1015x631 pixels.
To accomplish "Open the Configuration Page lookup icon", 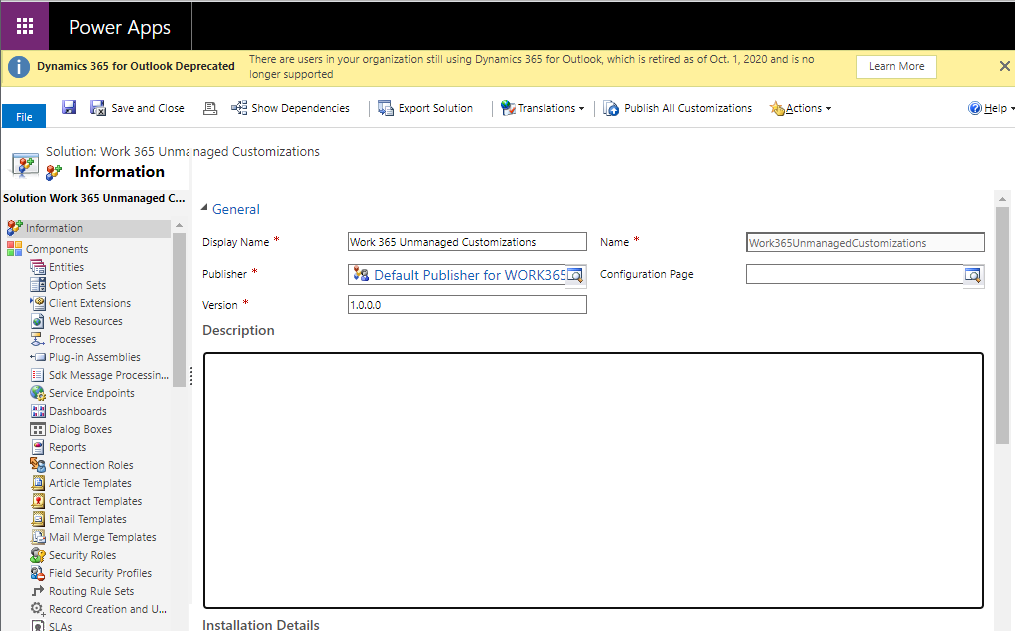I will click(973, 276).
